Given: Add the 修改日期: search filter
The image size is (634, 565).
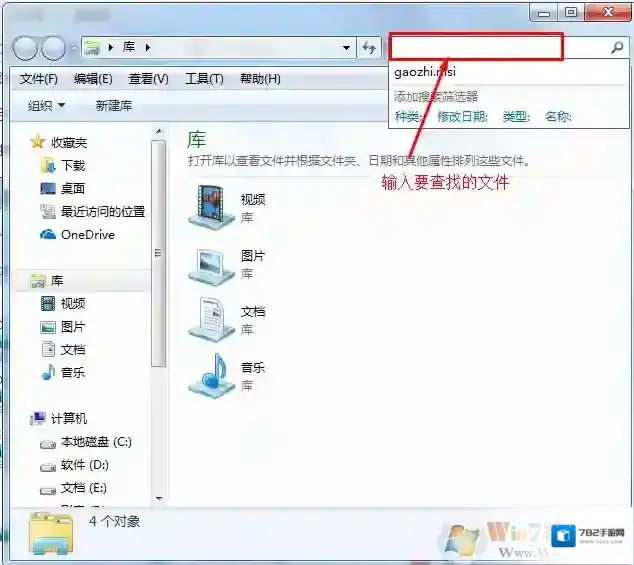Looking at the screenshot, I should (463, 117).
